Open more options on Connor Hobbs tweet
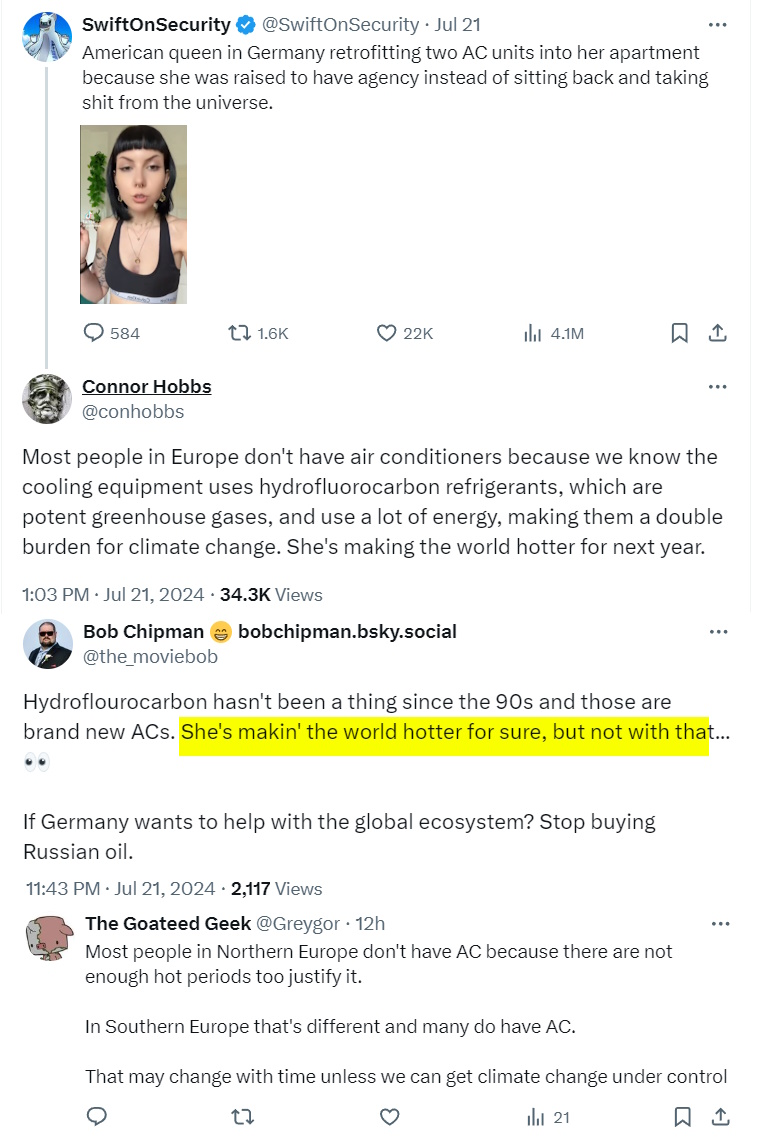Viewport: 759px width, 1144px height. pos(717,387)
